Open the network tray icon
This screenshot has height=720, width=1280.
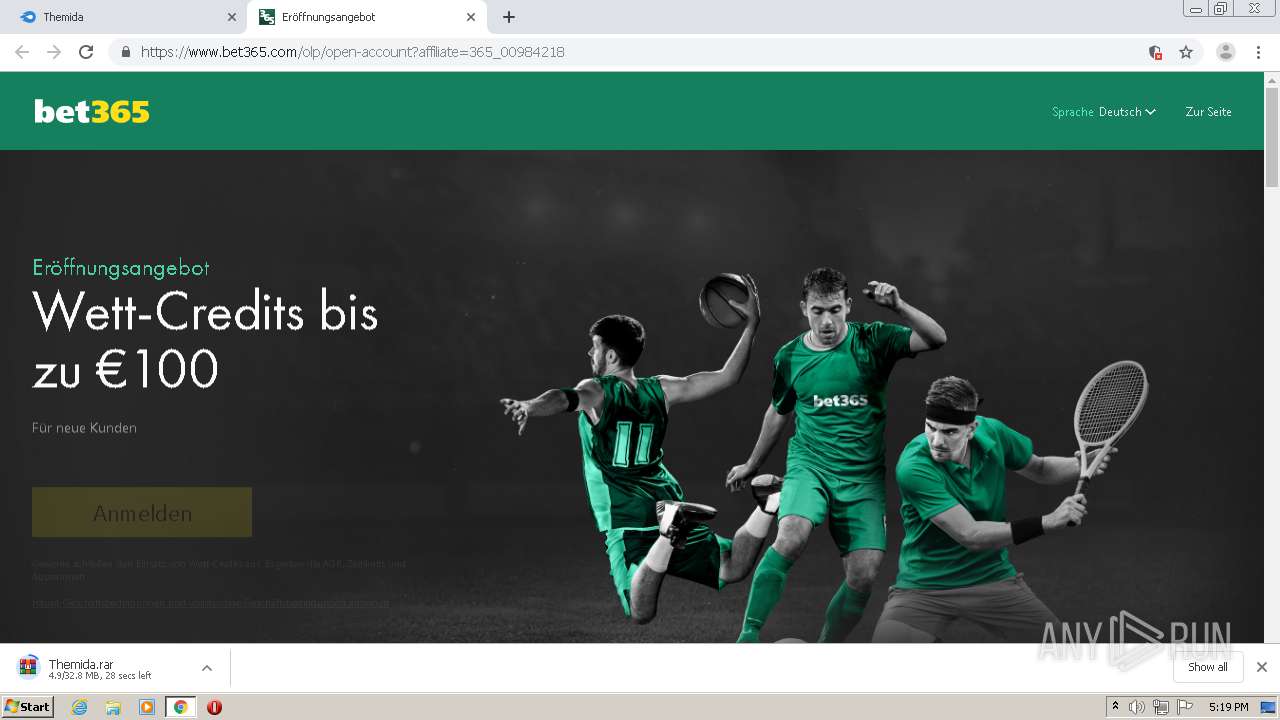1161,707
